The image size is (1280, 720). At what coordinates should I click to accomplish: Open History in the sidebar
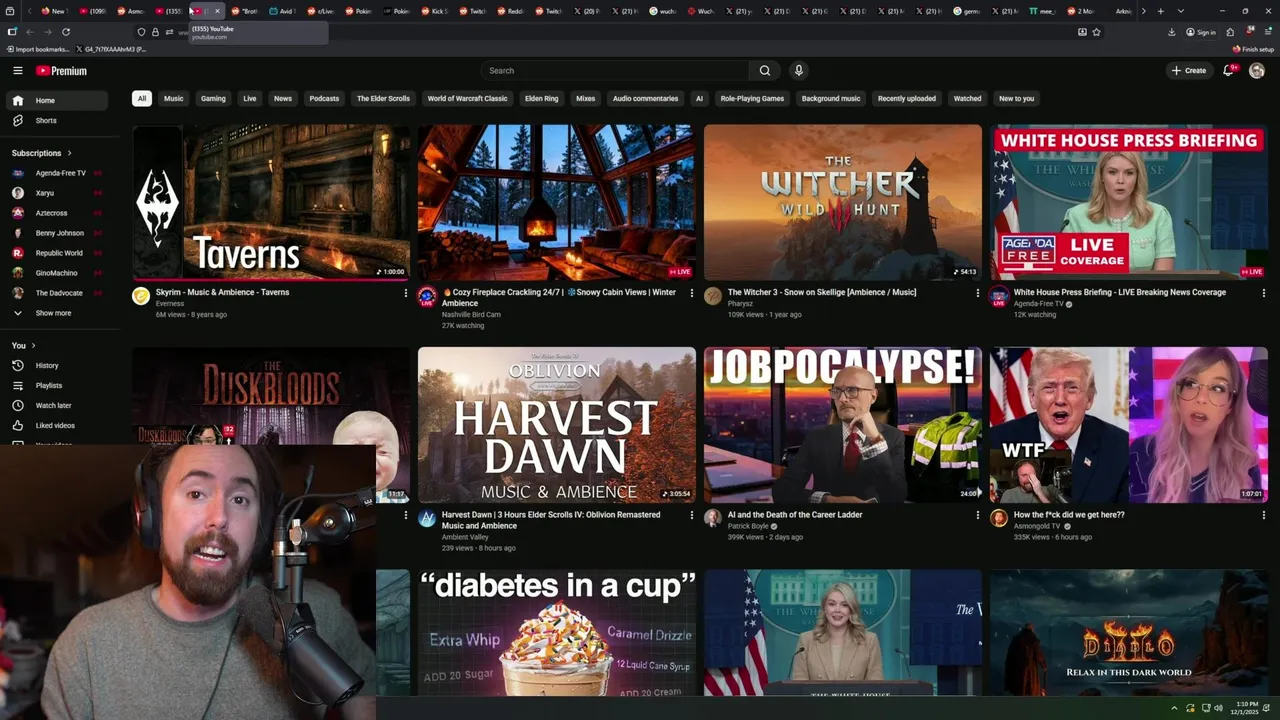57,365
